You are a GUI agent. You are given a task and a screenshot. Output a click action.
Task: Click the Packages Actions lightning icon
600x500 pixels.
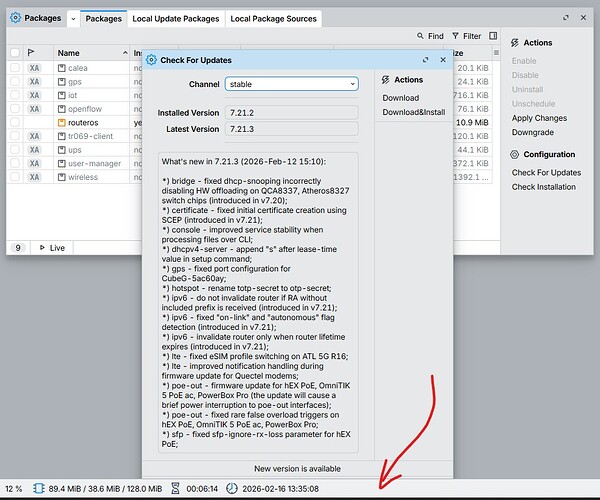pos(515,43)
